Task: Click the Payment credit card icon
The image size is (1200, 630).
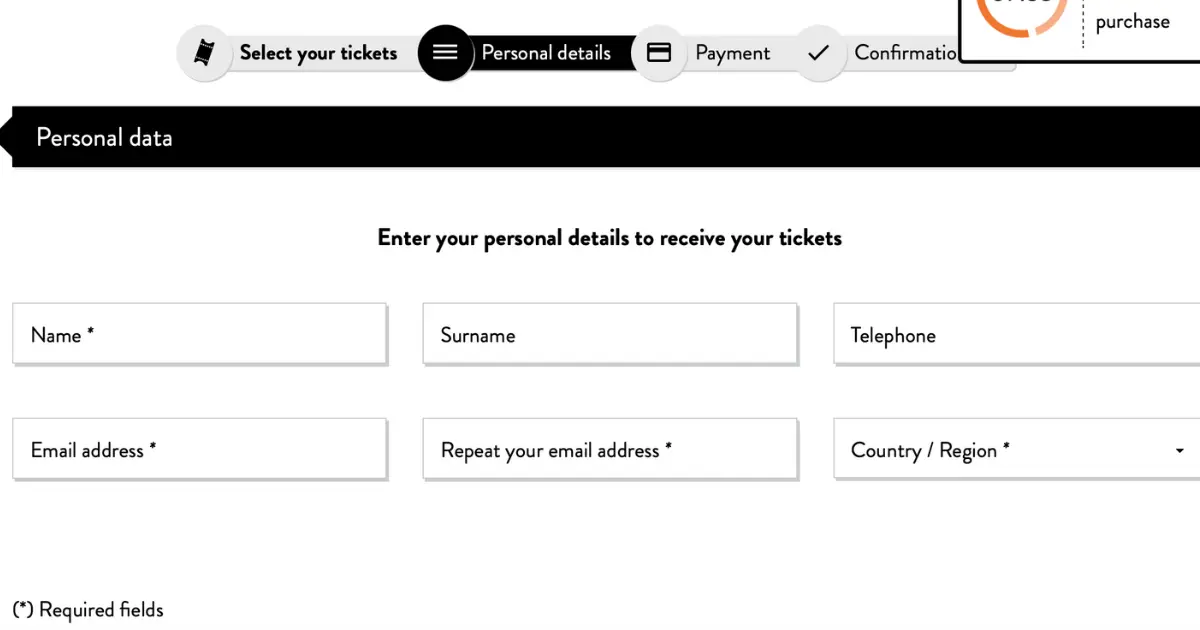Action: point(659,53)
